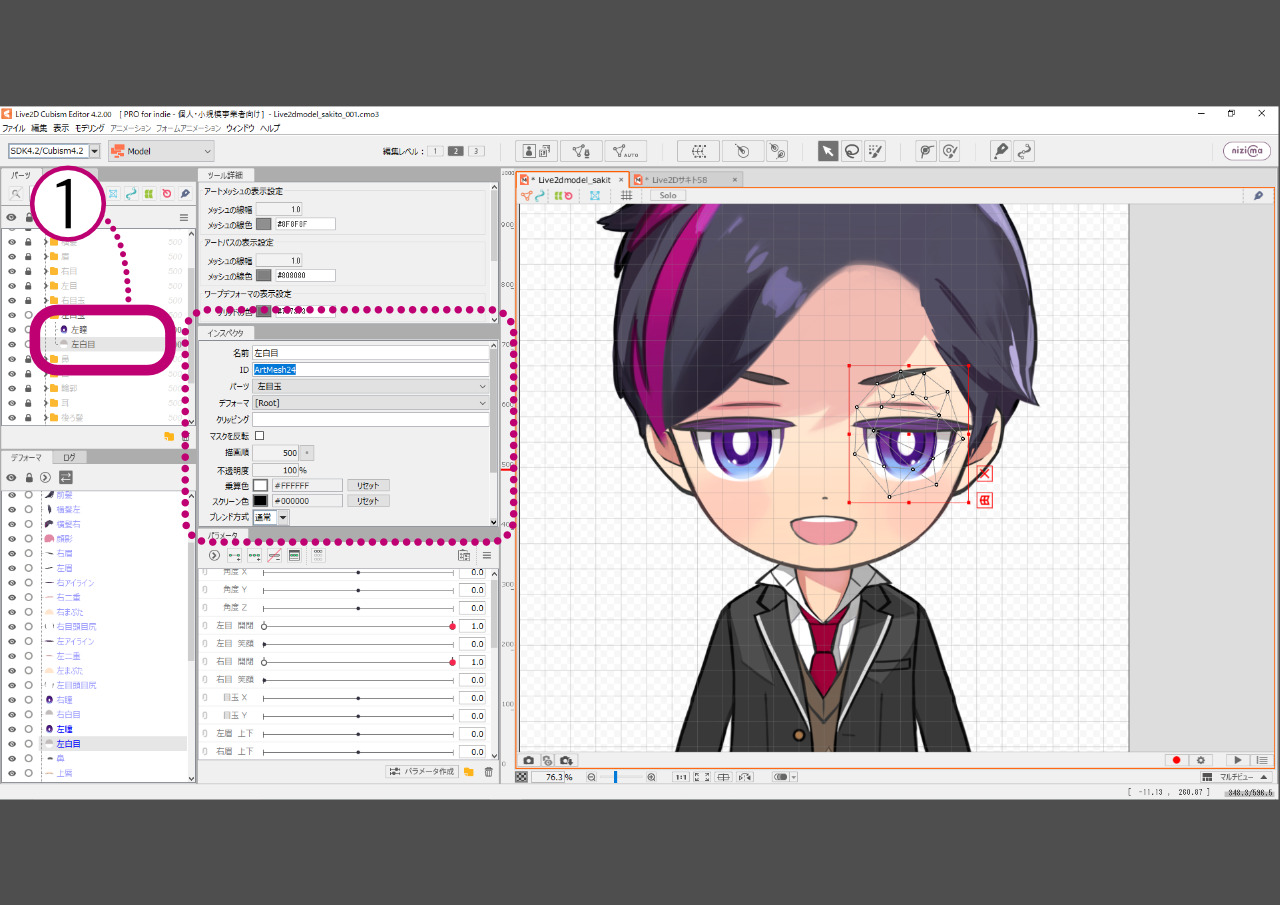Click the manual mesh edit tool

[x=581, y=151]
